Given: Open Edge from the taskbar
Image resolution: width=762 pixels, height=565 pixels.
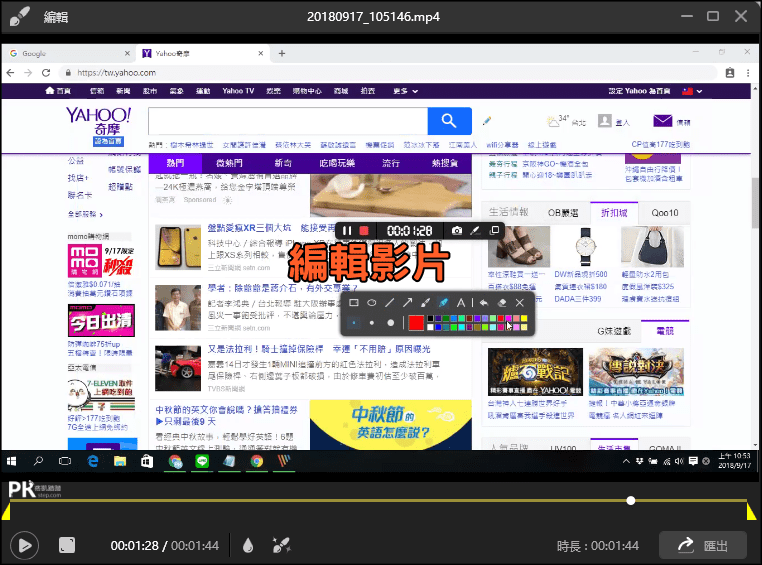Looking at the screenshot, I should tap(92, 461).
